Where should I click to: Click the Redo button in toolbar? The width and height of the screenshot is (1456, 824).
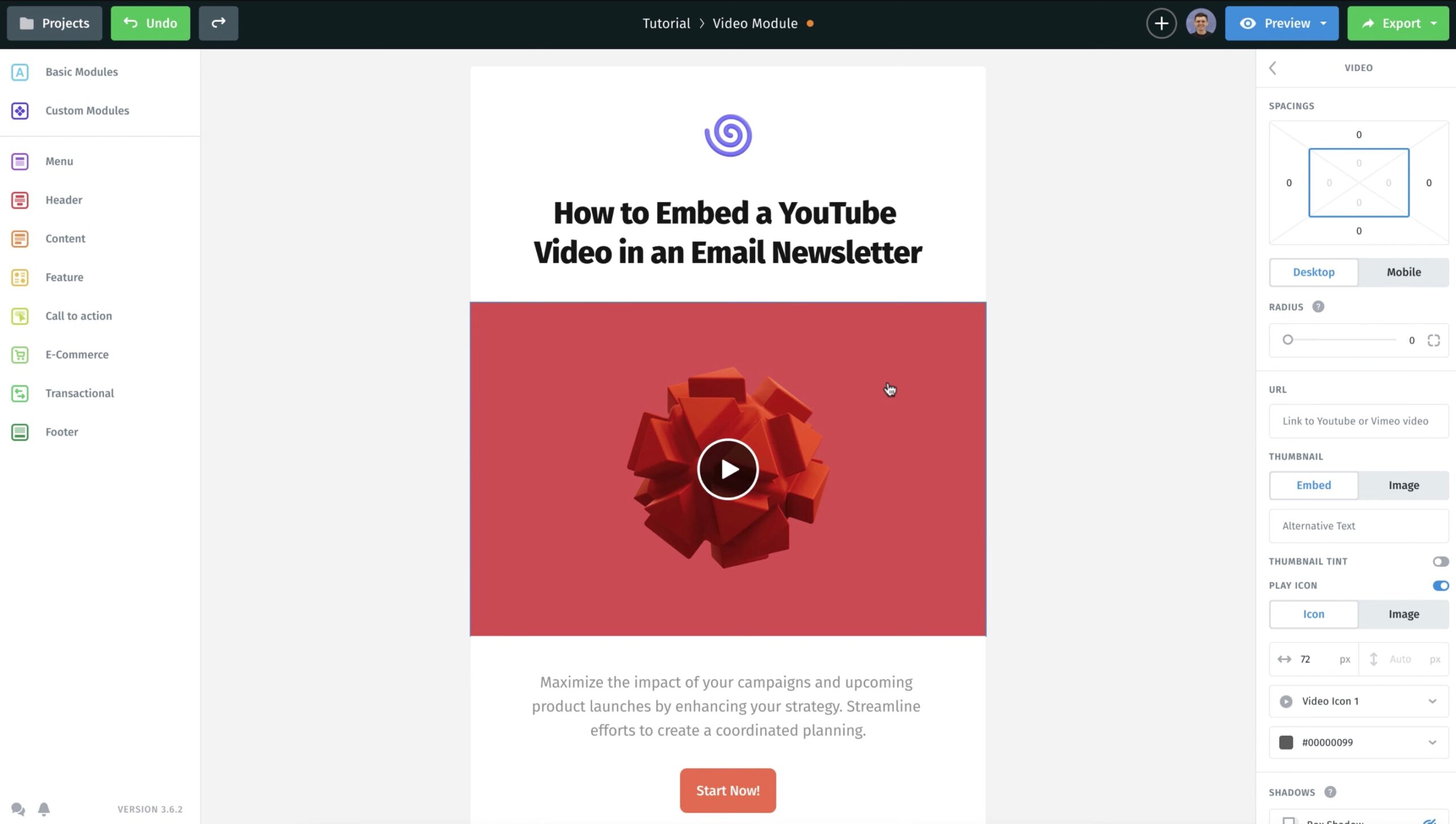coord(218,23)
